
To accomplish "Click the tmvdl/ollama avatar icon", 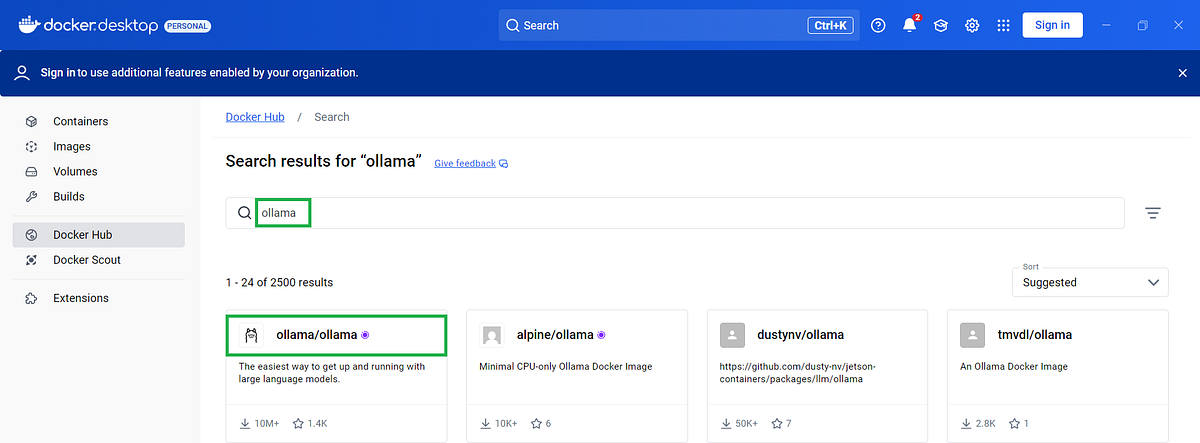I will 972,335.
